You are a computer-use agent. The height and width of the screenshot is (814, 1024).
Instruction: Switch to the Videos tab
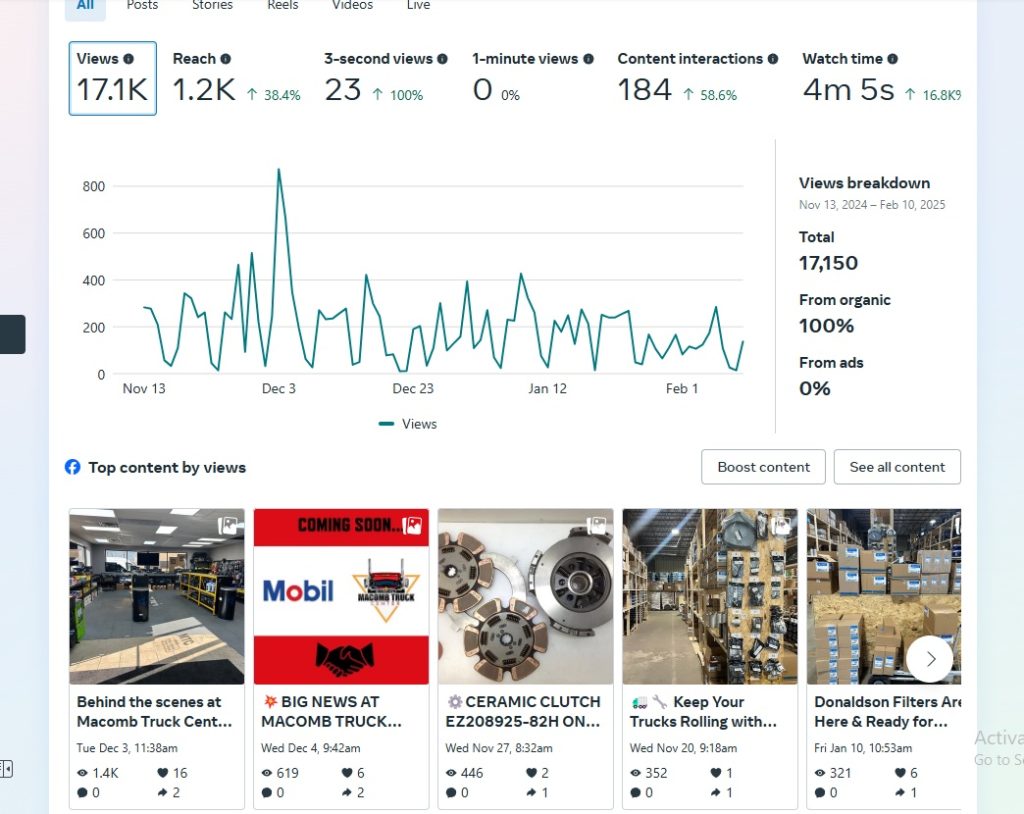[352, 5]
